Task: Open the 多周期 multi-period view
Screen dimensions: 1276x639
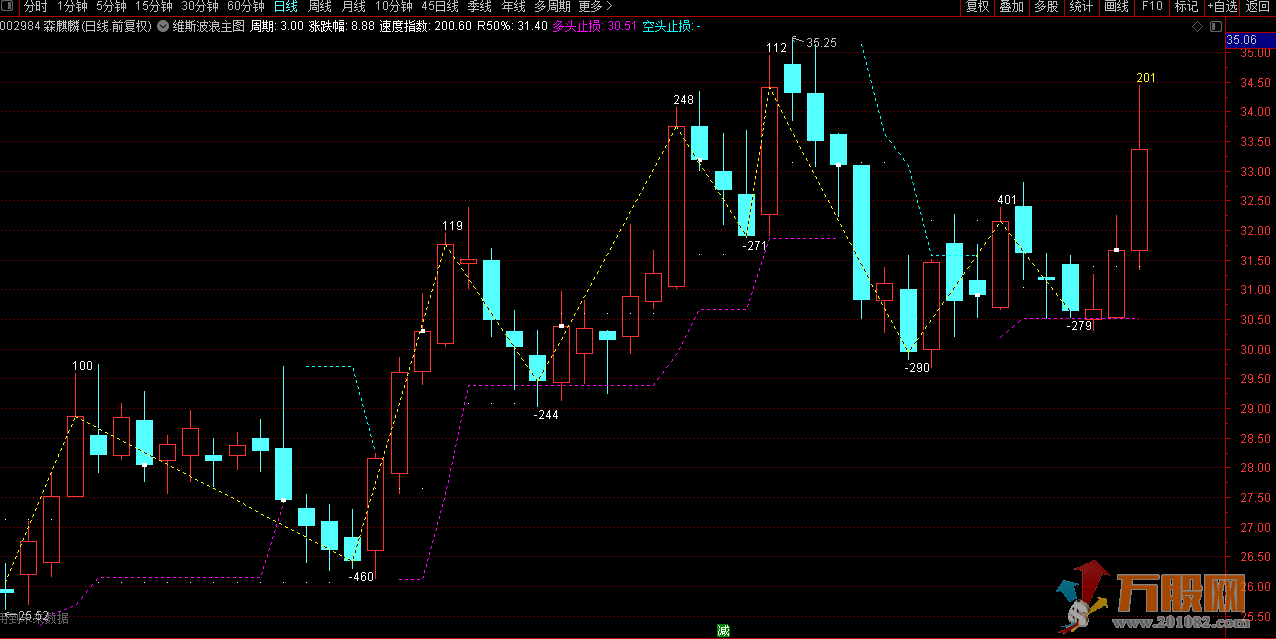Action: 553,7
